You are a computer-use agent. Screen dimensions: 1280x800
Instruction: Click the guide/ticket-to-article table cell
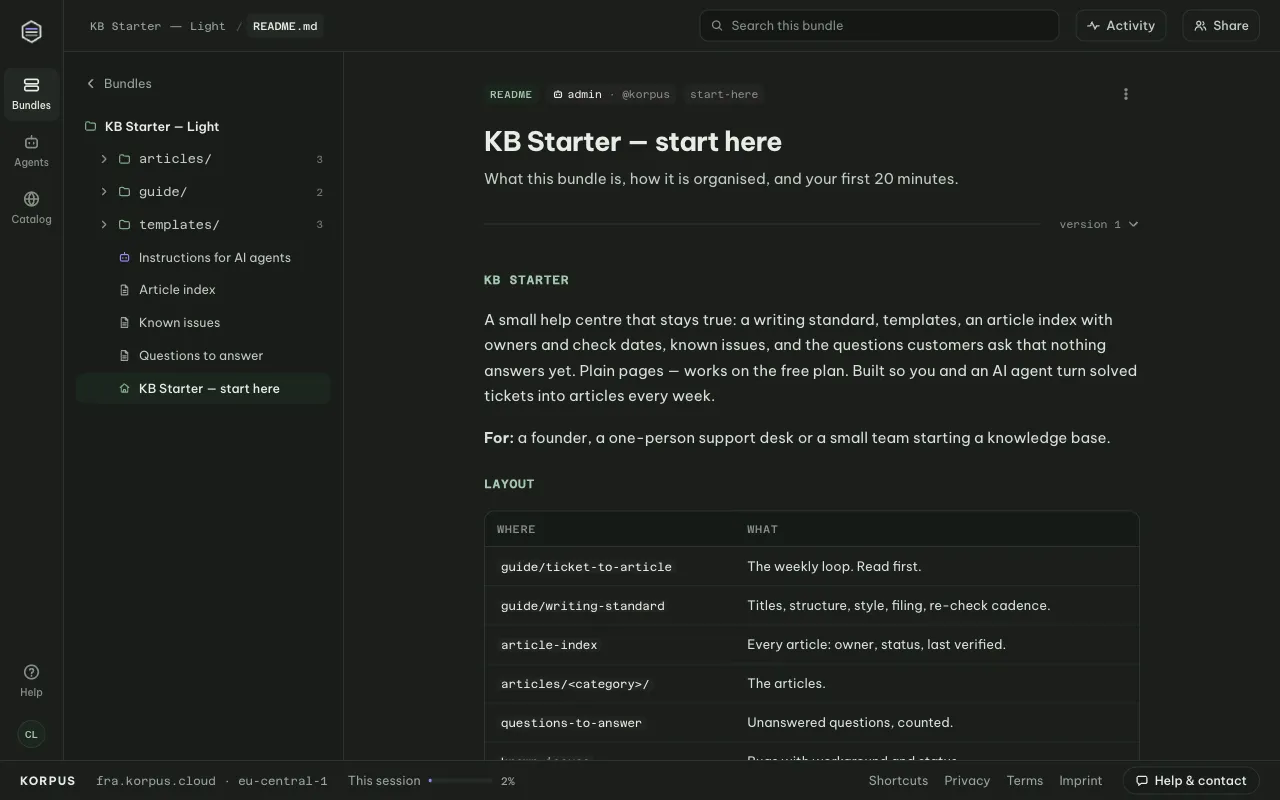[587, 567]
